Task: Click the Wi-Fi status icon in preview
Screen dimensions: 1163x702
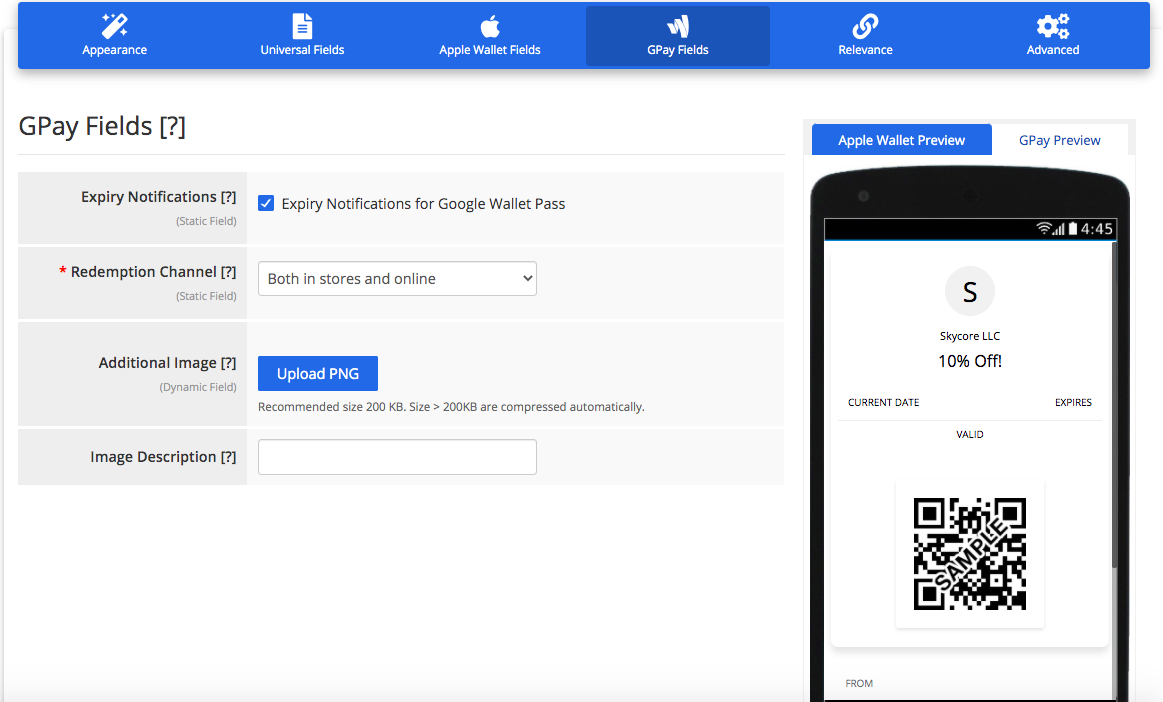Action: pyautogui.click(x=1044, y=228)
